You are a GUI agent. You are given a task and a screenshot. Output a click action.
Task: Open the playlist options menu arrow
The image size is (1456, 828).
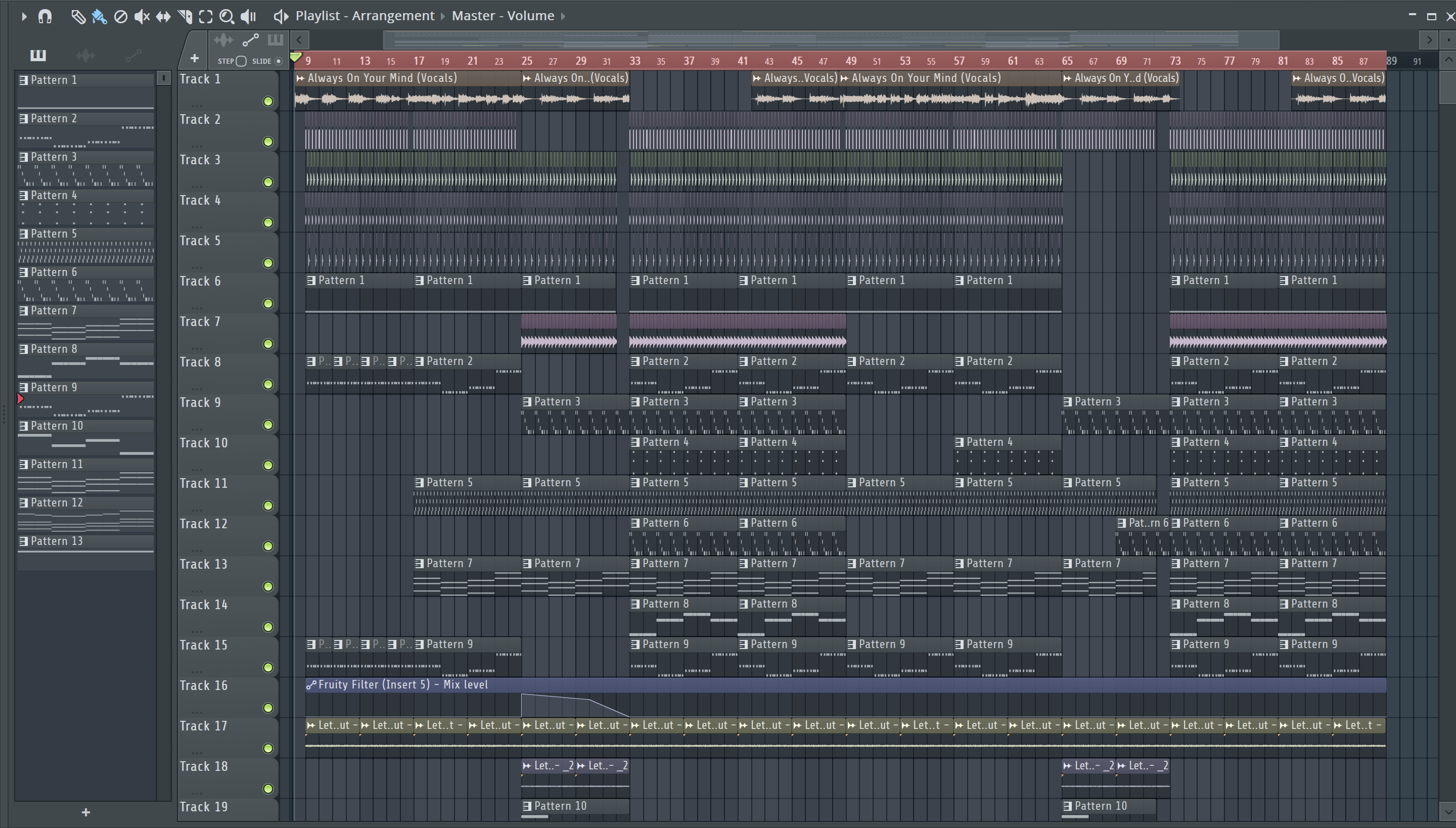[x=24, y=17]
